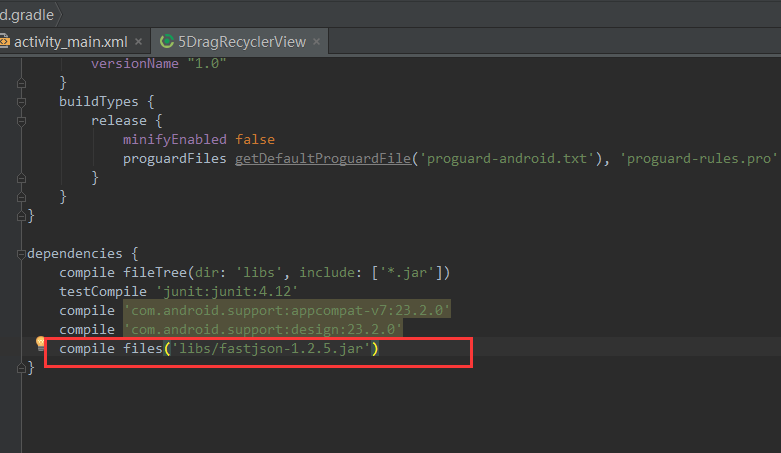Click the false value after minifyEnabled
Screen dimensions: 781x453
255,140
